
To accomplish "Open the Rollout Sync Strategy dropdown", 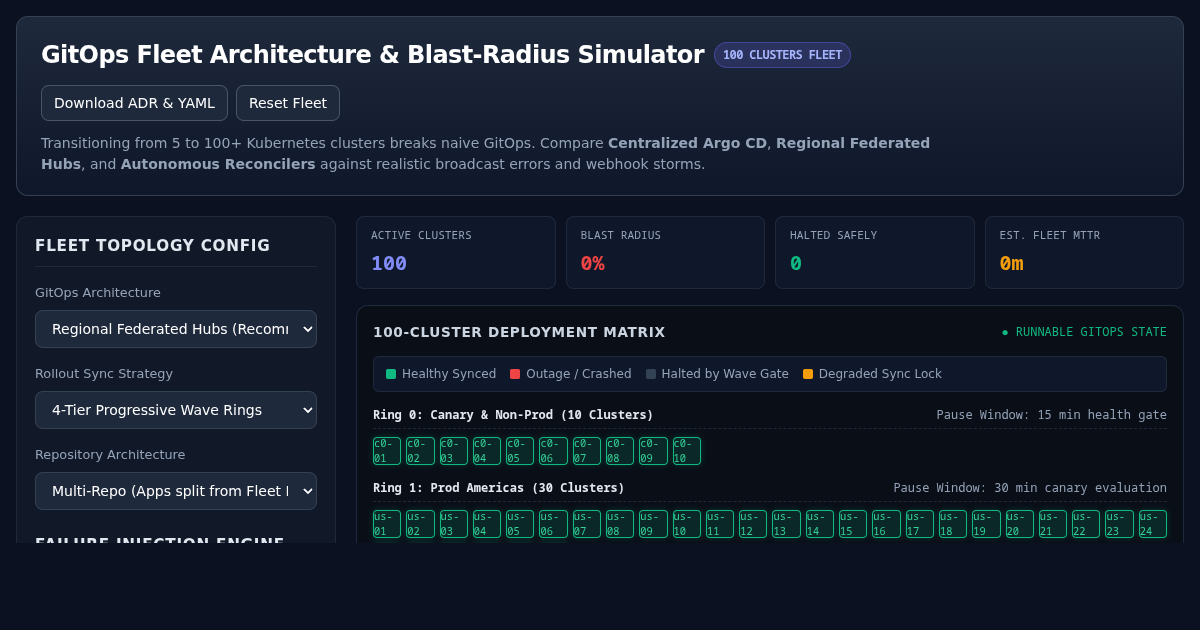I will click(176, 410).
